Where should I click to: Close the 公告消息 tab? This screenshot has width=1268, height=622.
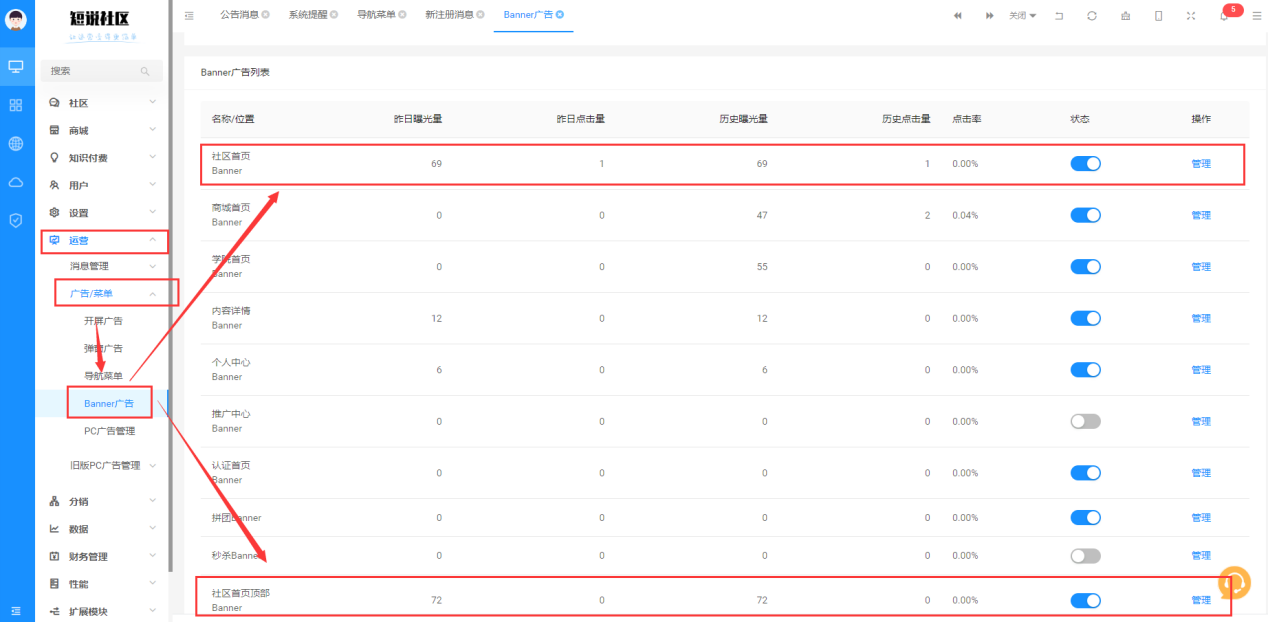pyautogui.click(x=265, y=15)
